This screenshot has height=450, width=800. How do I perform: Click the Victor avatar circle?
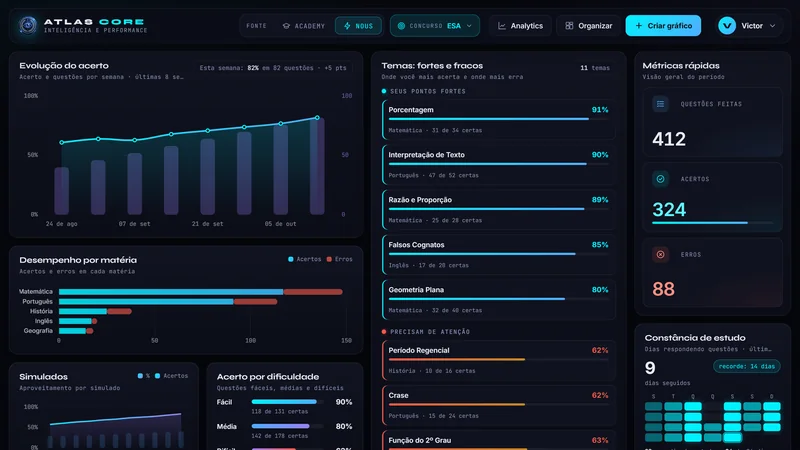[x=727, y=26]
